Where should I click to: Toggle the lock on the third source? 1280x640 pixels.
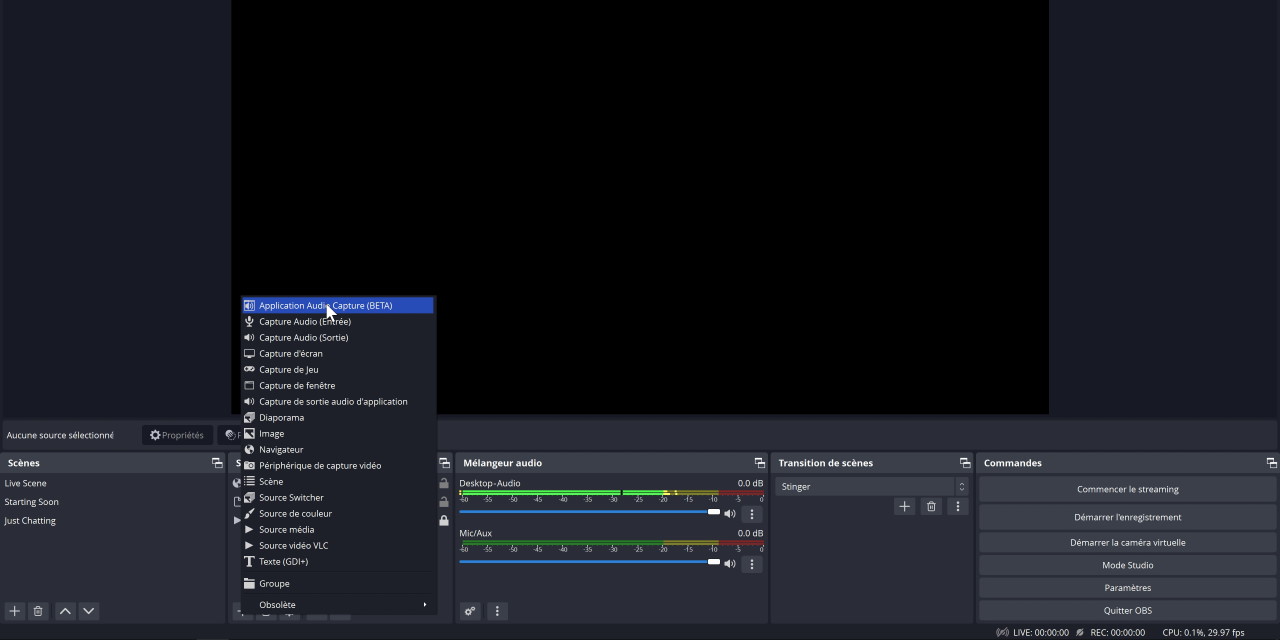[444, 520]
